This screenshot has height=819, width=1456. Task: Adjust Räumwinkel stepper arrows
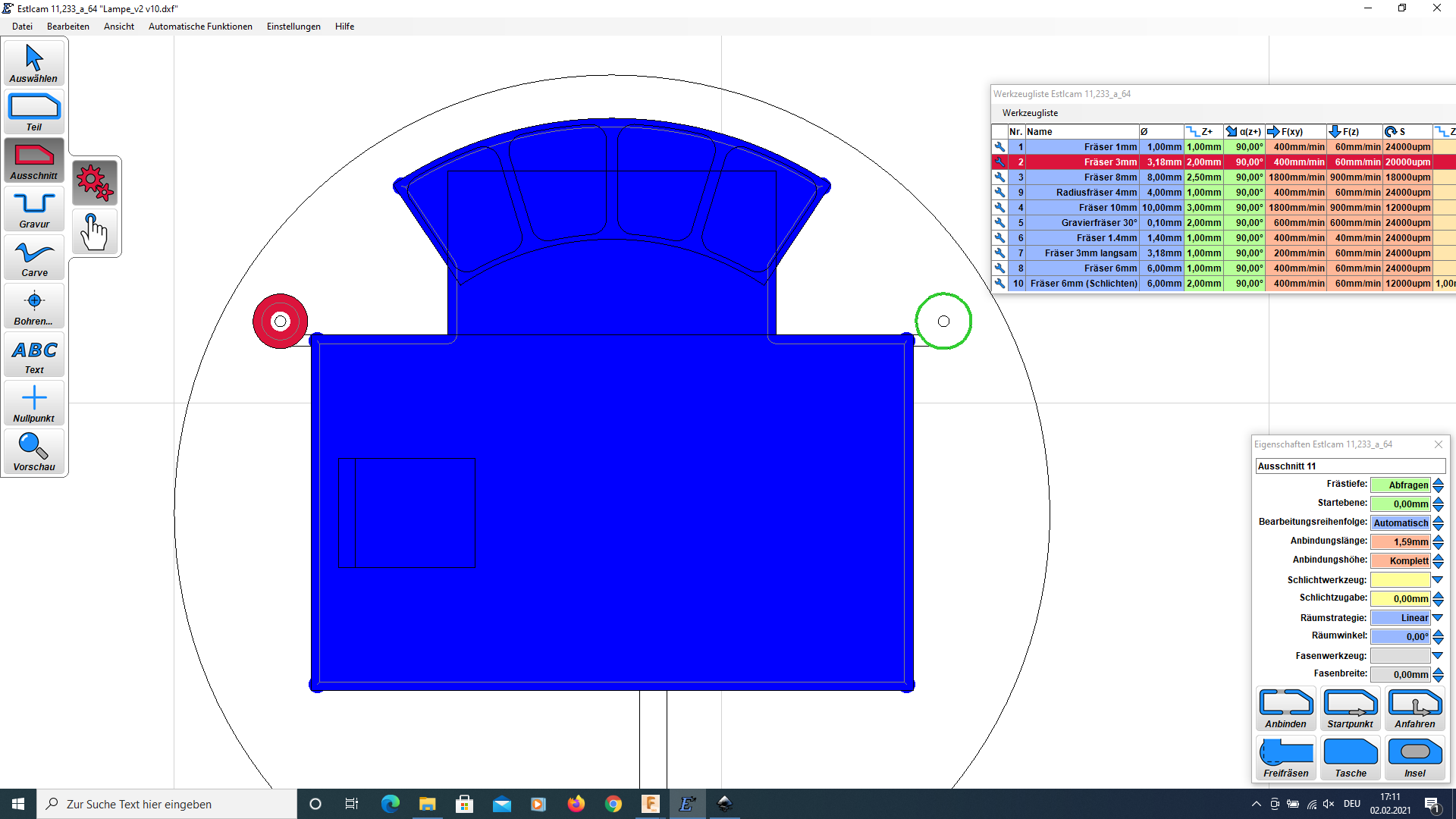point(1438,637)
